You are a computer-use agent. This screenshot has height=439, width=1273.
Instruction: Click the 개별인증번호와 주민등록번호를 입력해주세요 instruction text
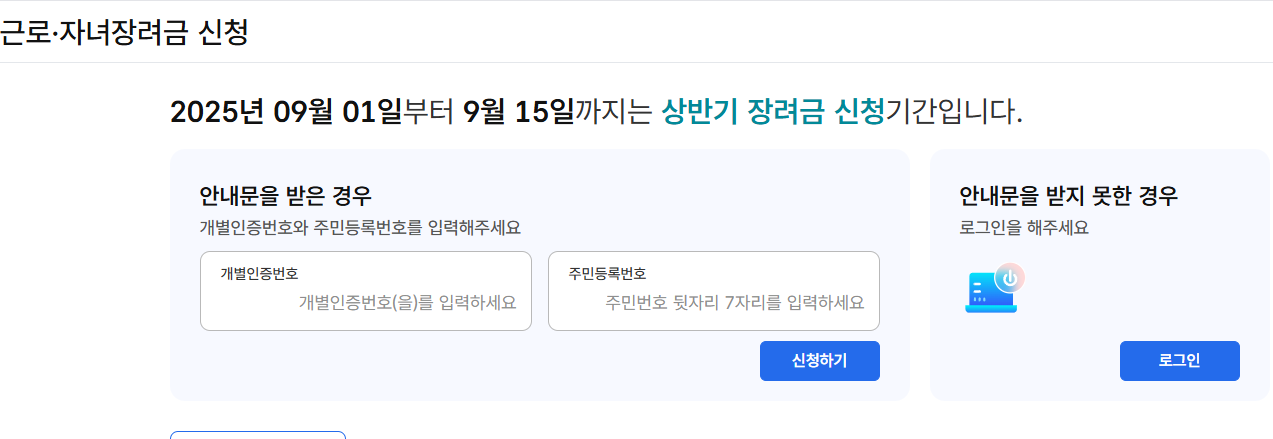[x=360, y=228]
